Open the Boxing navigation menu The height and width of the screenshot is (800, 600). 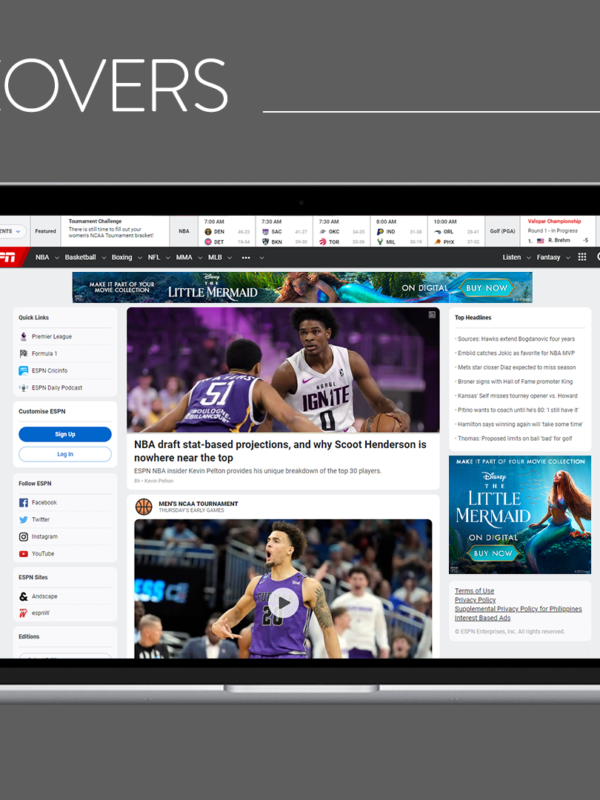pos(122,258)
